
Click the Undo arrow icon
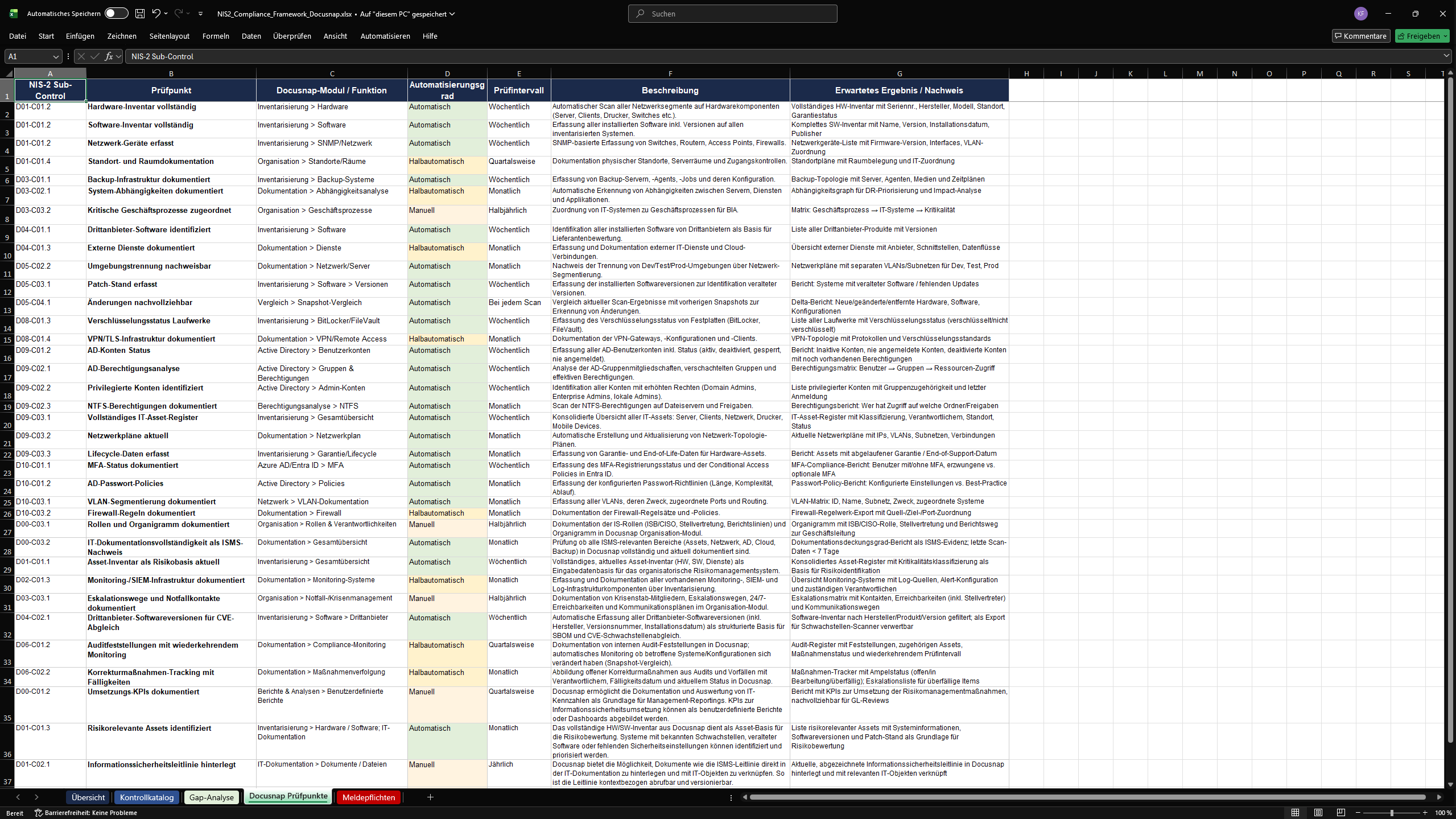coord(155,13)
